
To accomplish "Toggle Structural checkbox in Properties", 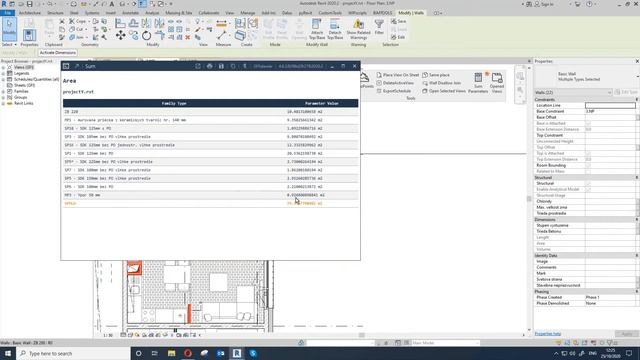I will point(588,184).
